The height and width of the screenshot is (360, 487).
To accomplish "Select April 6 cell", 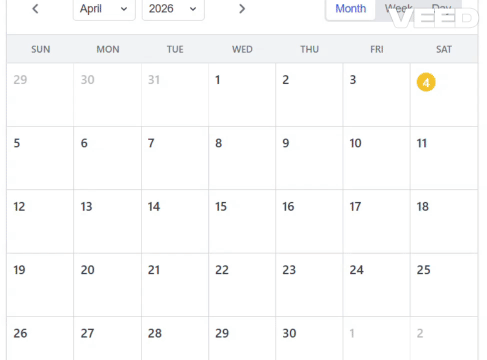I will coord(108,158).
